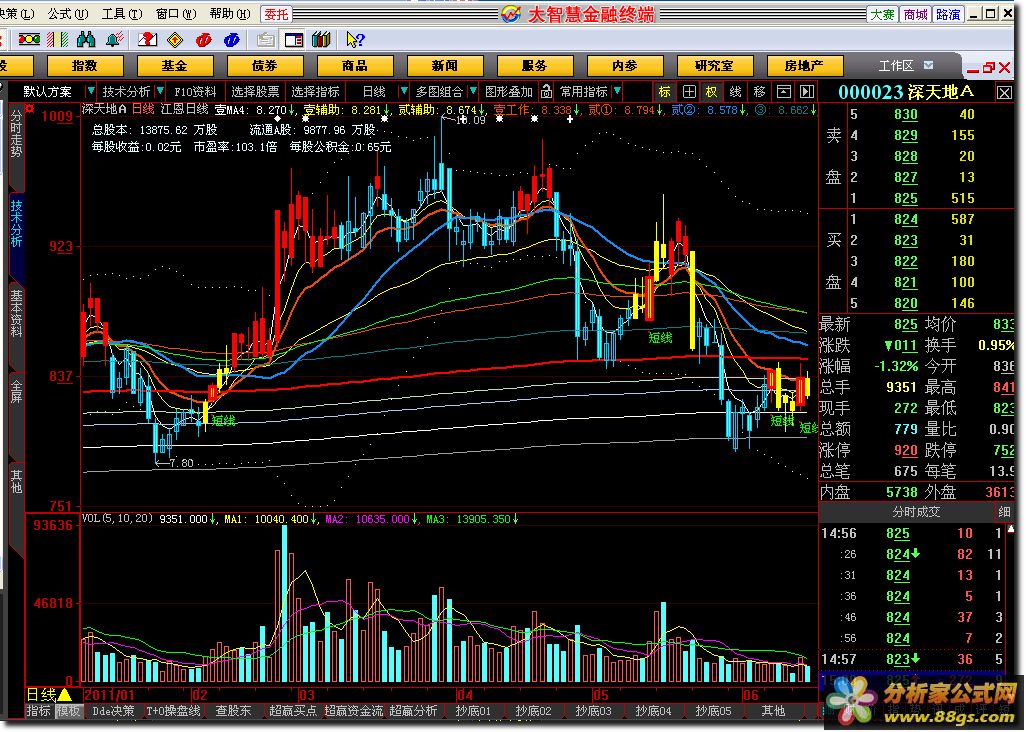The width and height of the screenshot is (1026, 732).
Task: Click the 委托 order button
Action: coord(277,14)
